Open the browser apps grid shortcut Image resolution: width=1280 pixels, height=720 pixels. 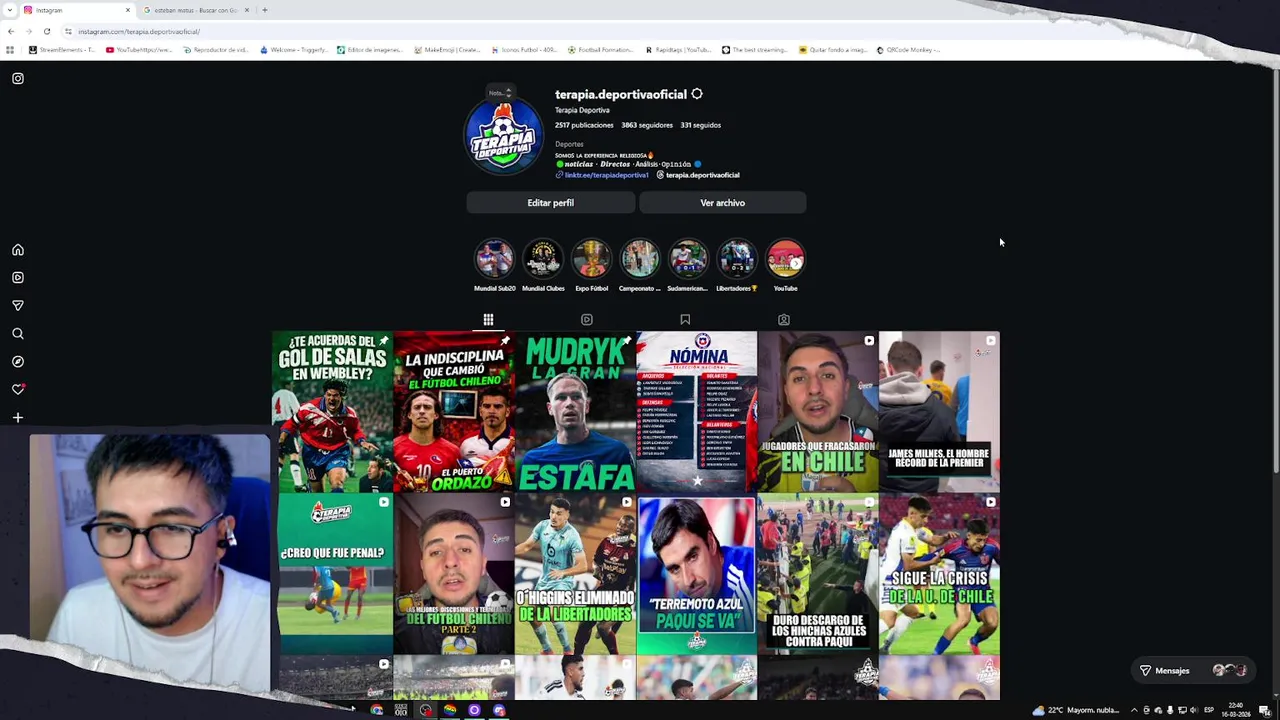pos(10,50)
